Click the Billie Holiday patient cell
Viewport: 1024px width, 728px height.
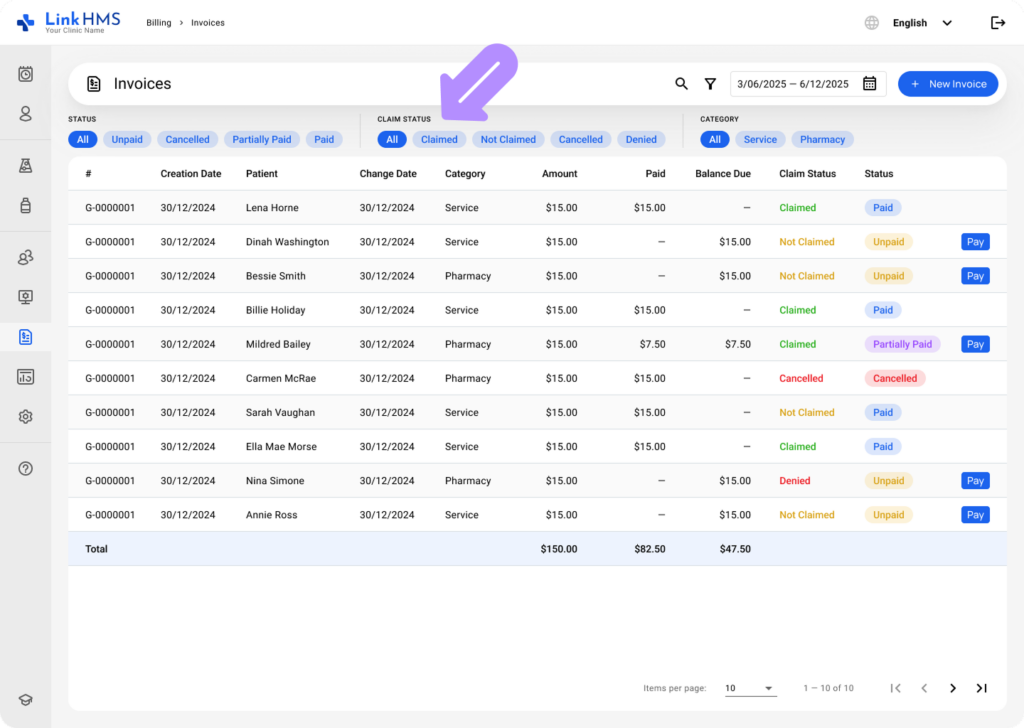point(276,310)
